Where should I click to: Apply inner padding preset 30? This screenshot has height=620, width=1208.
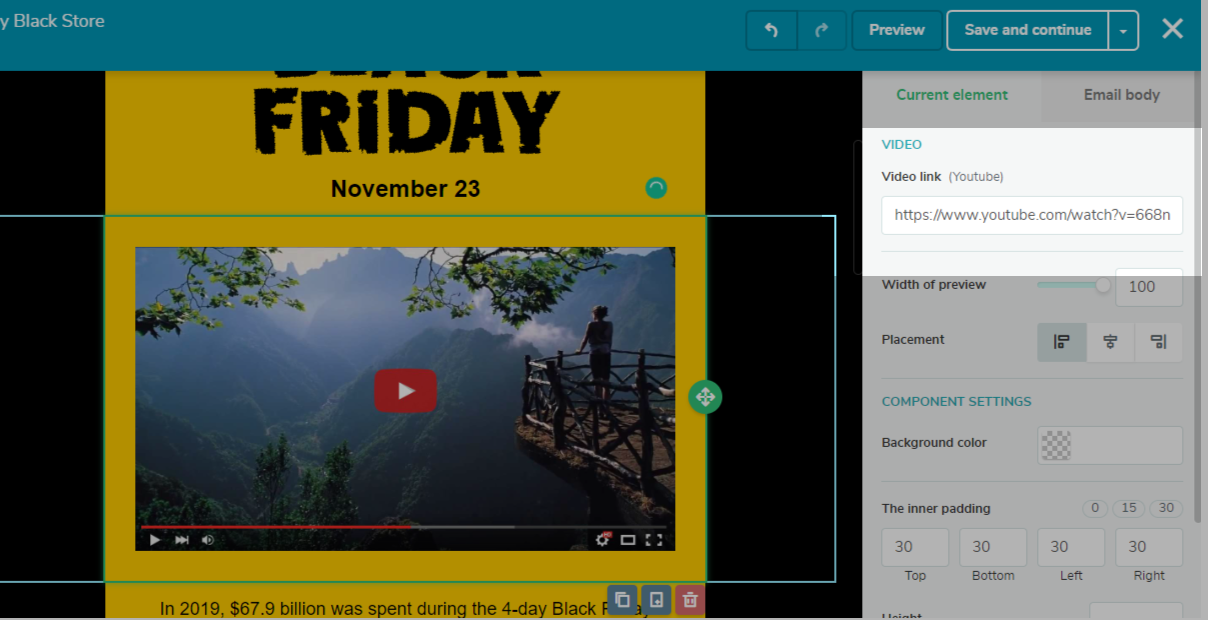point(1166,508)
